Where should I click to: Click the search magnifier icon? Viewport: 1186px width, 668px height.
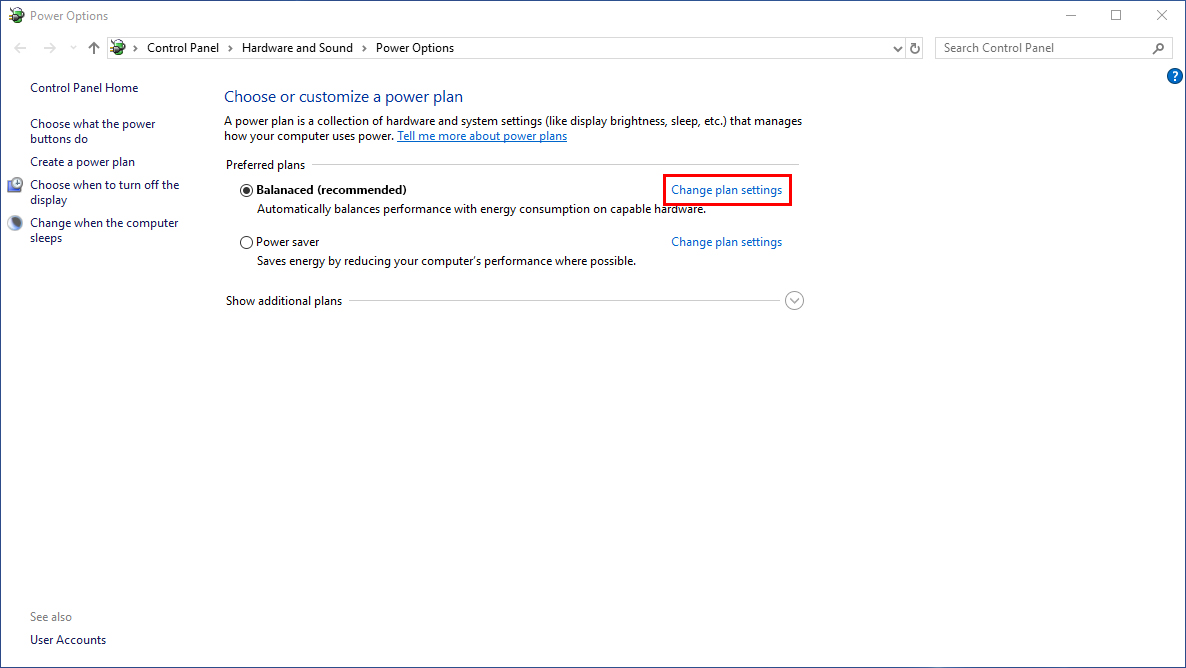(x=1159, y=48)
